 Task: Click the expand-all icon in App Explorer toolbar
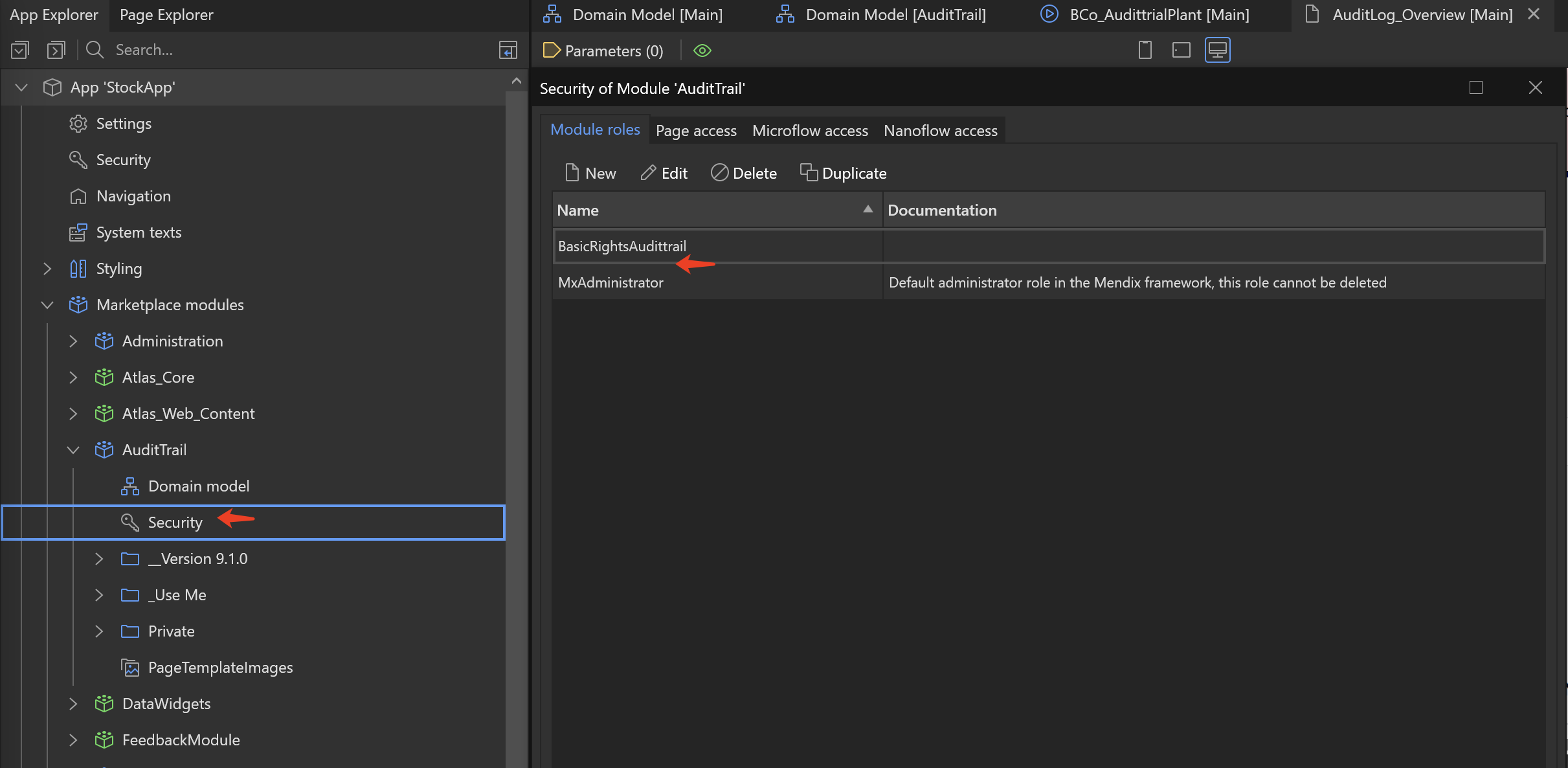(56, 50)
